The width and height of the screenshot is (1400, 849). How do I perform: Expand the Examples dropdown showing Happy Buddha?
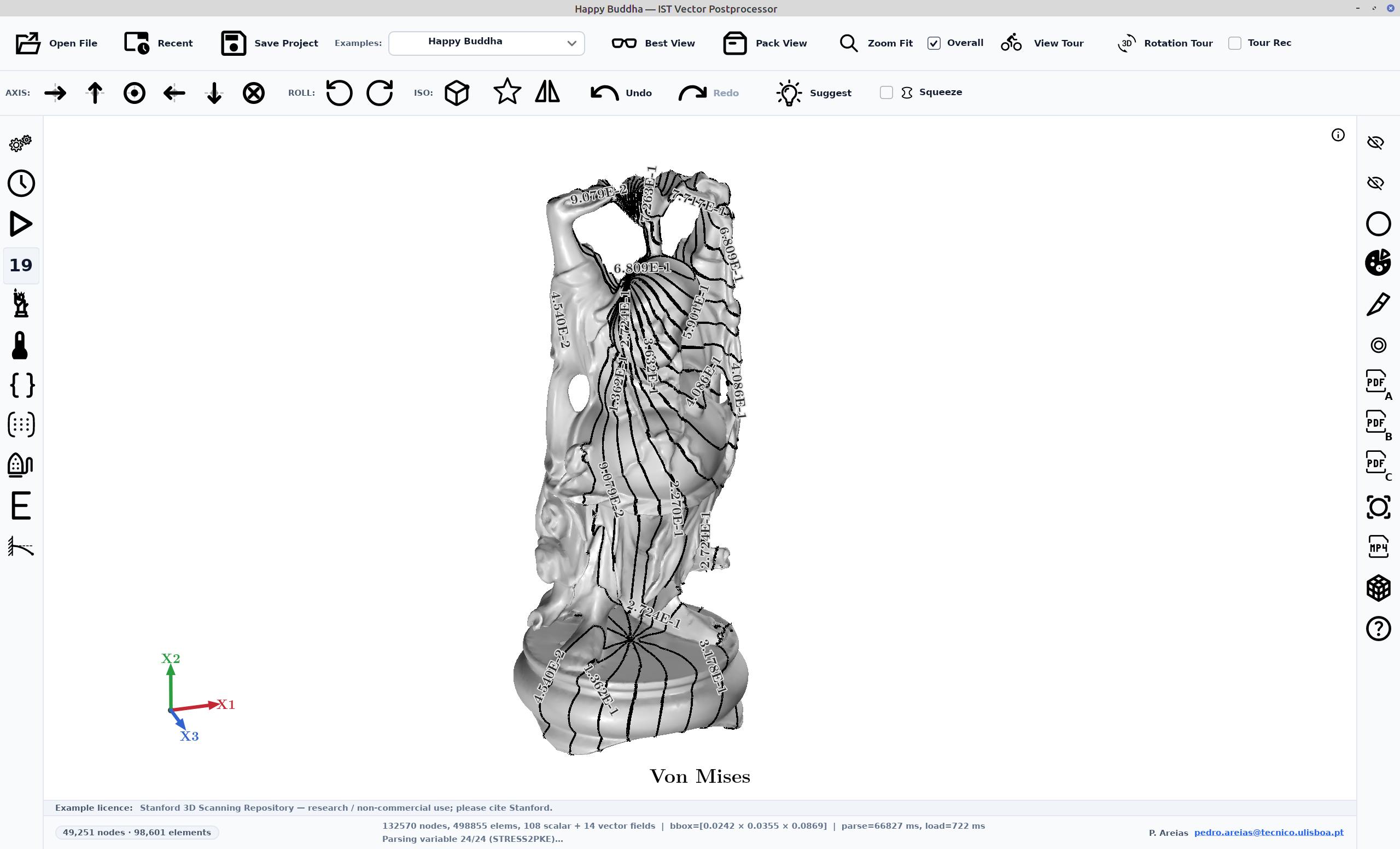486,43
